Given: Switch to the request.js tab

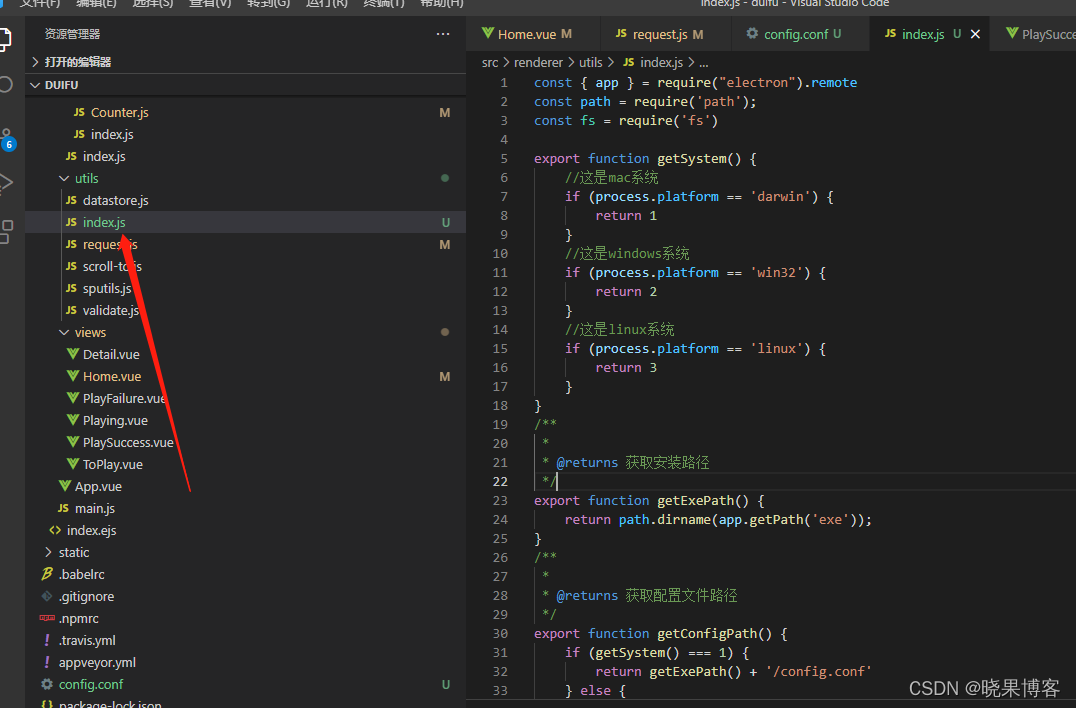Looking at the screenshot, I should [x=659, y=34].
